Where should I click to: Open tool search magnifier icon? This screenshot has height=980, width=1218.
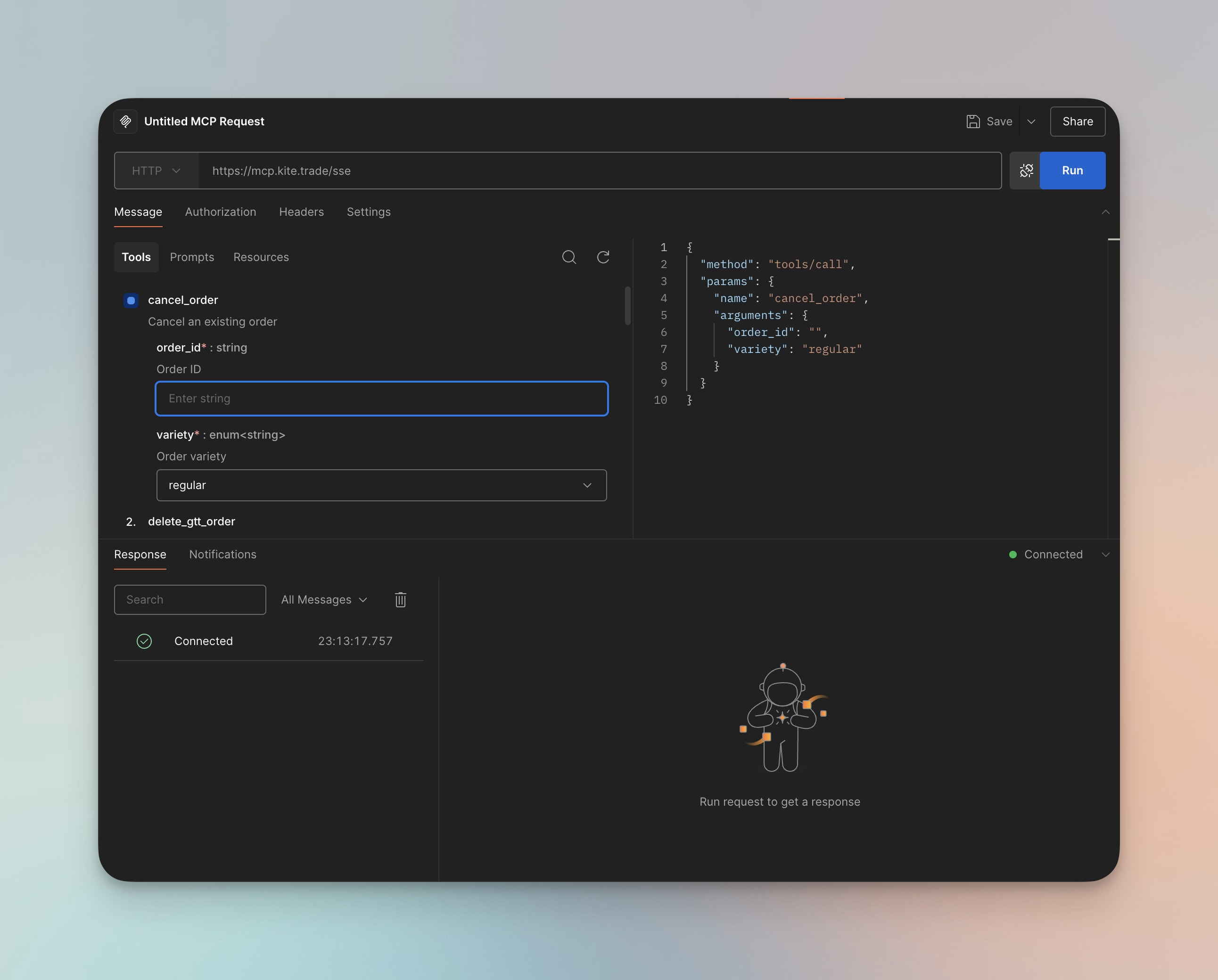point(569,258)
